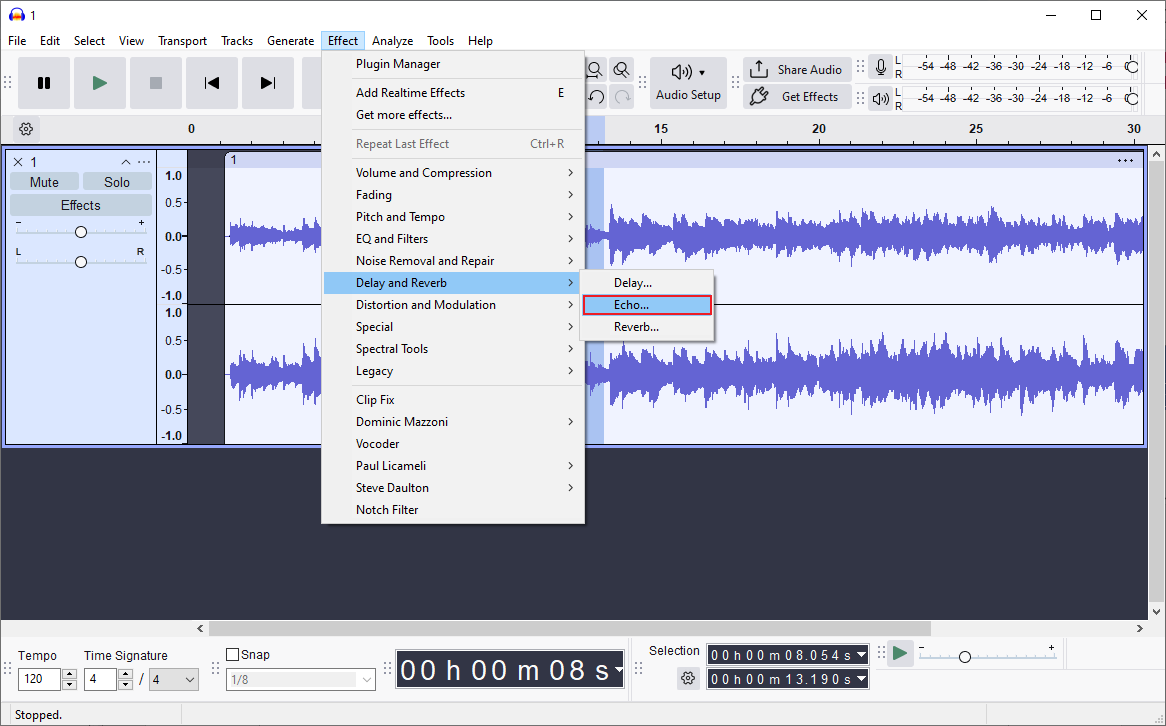Click the Pause playback button
The image size is (1166, 726).
coord(44,83)
